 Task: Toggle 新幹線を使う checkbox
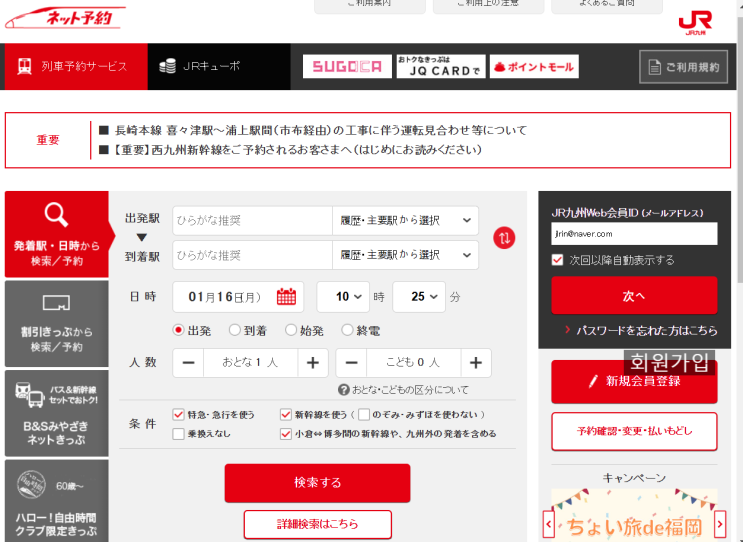pyautogui.click(x=286, y=415)
